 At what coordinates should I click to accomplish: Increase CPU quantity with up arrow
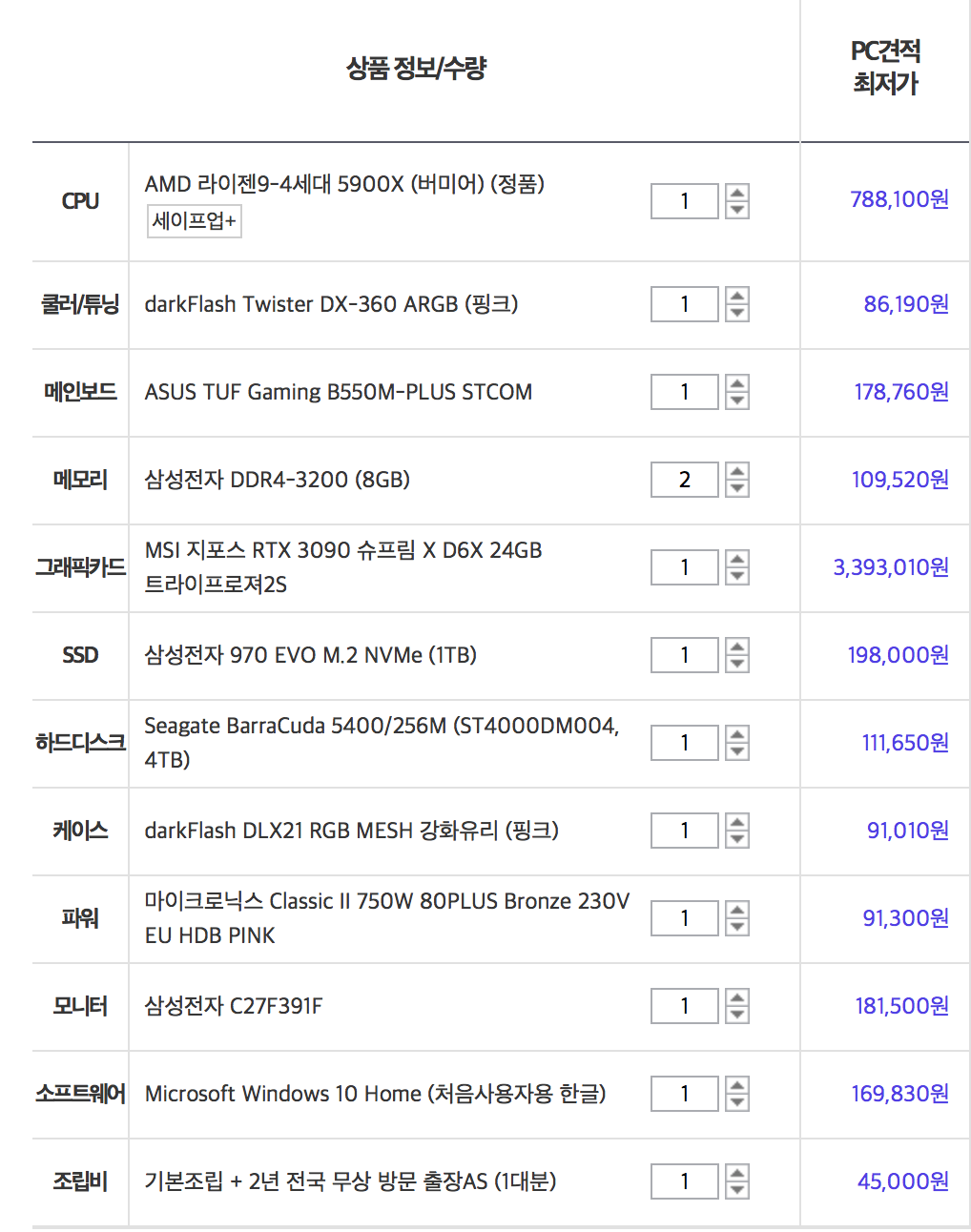tap(736, 192)
